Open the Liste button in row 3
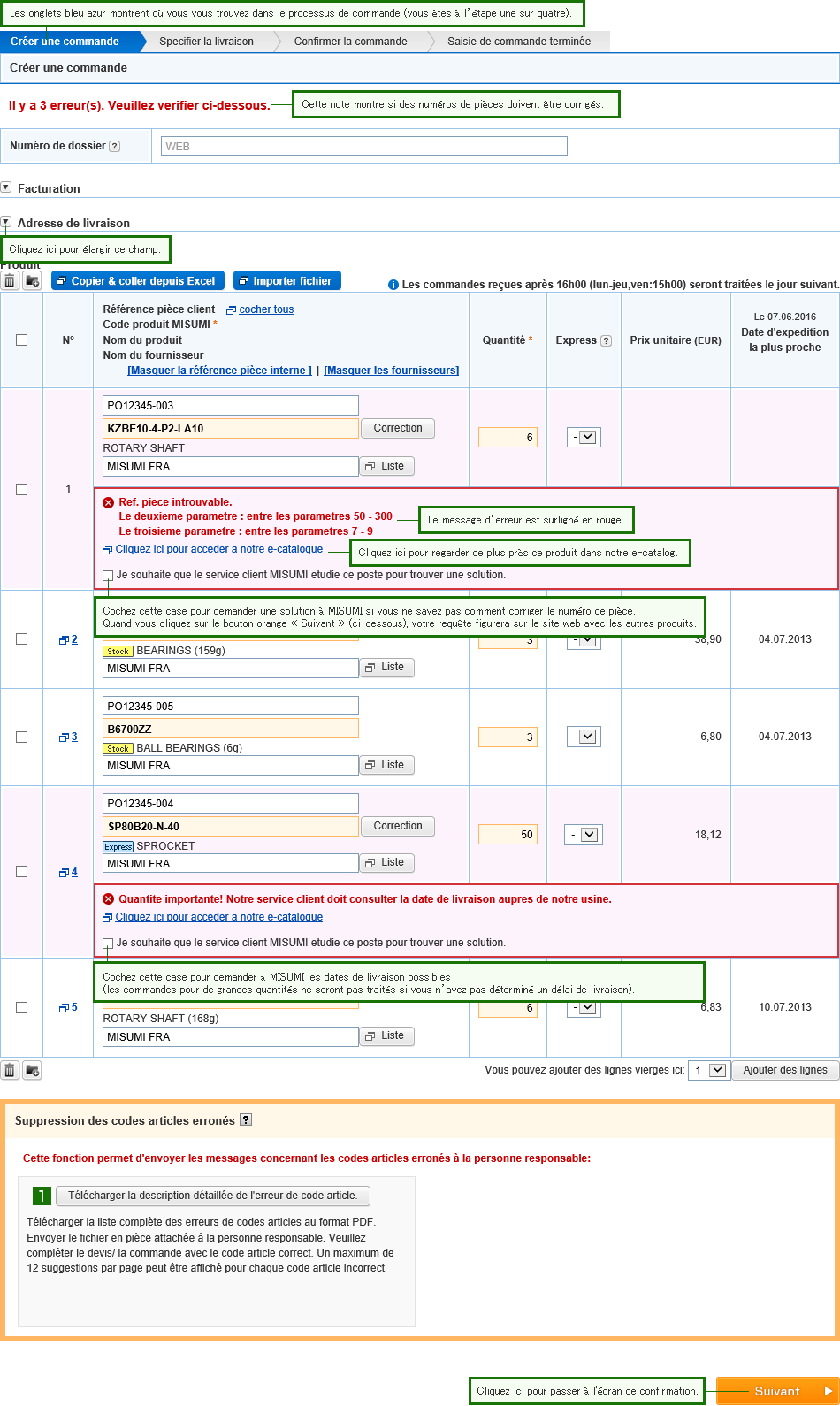The image size is (840, 1406). coord(386,765)
